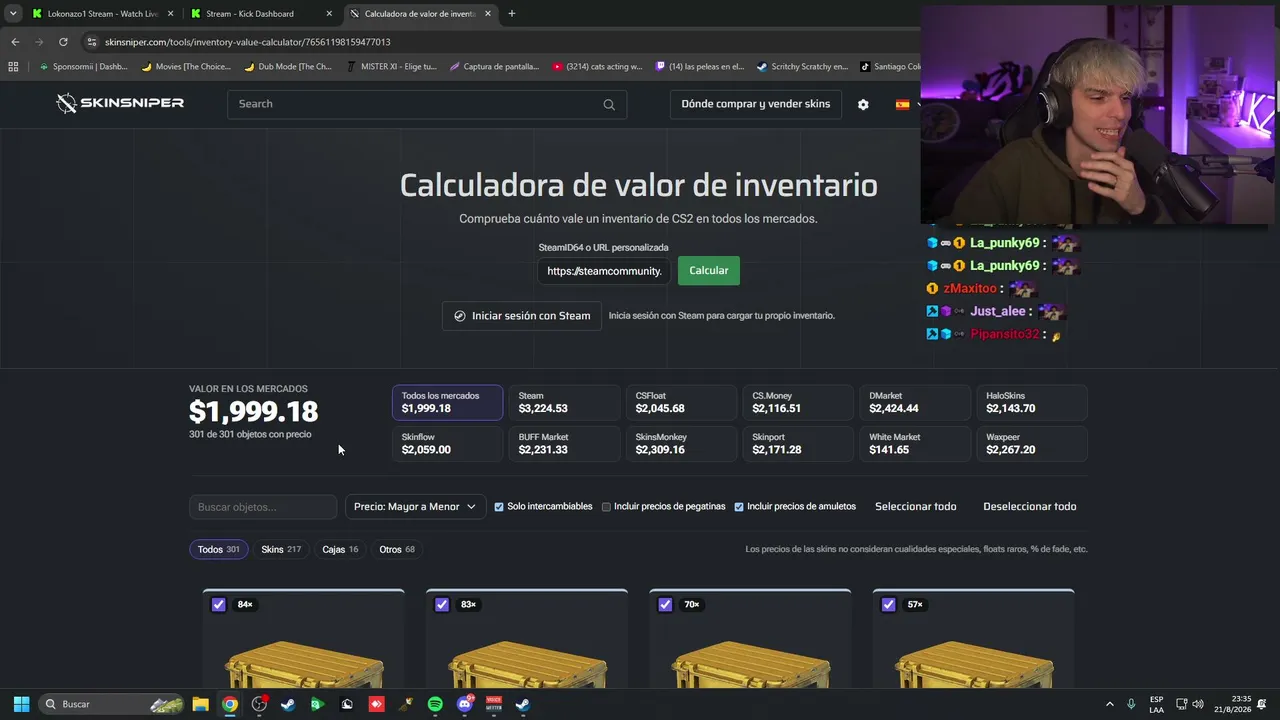Image resolution: width=1280 pixels, height=720 pixels.
Task: Open the Windows Start menu
Action: click(x=21, y=704)
